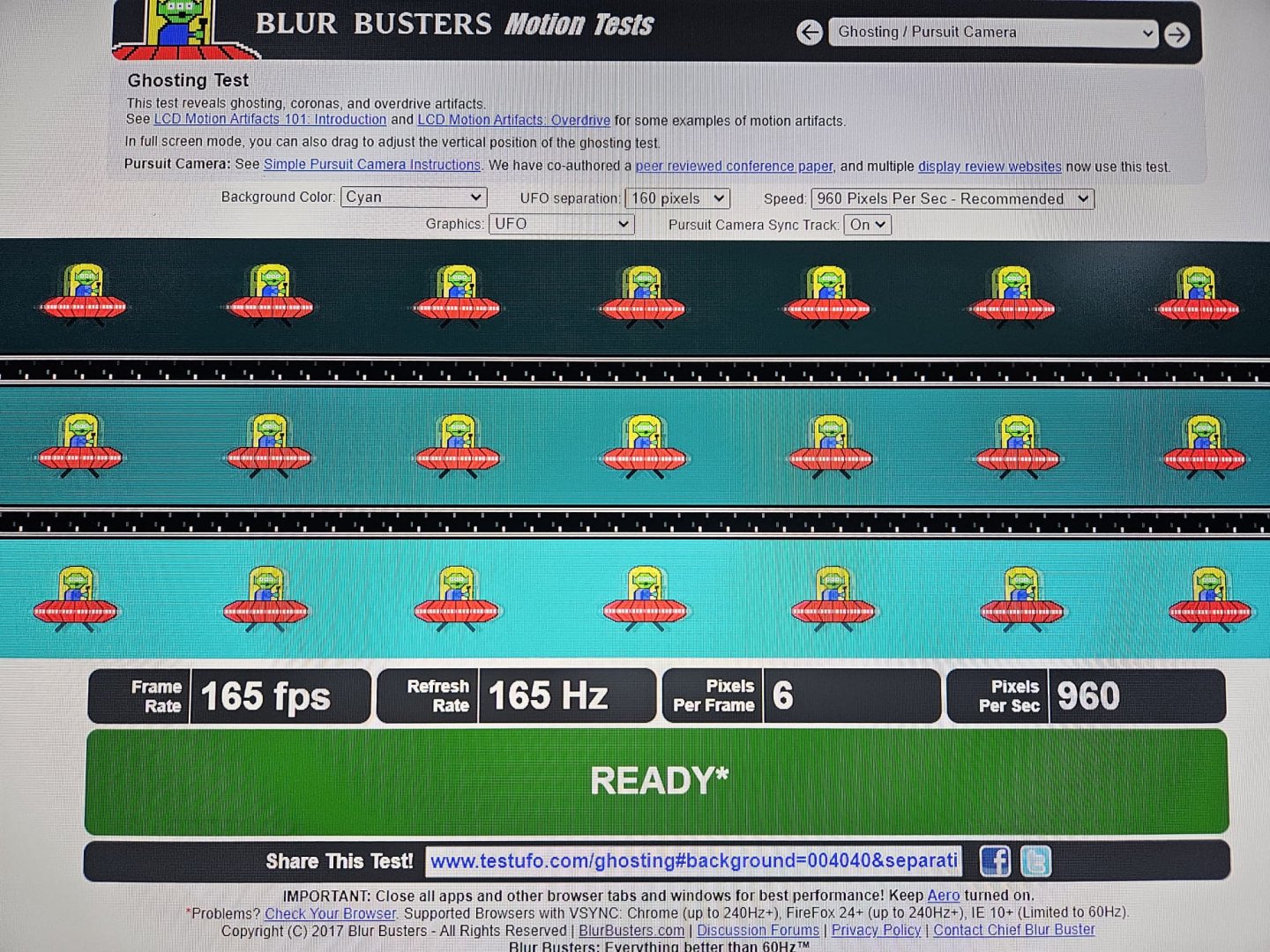Click Contact Chief Blur Buster link
1270x952 pixels.
click(x=1014, y=930)
